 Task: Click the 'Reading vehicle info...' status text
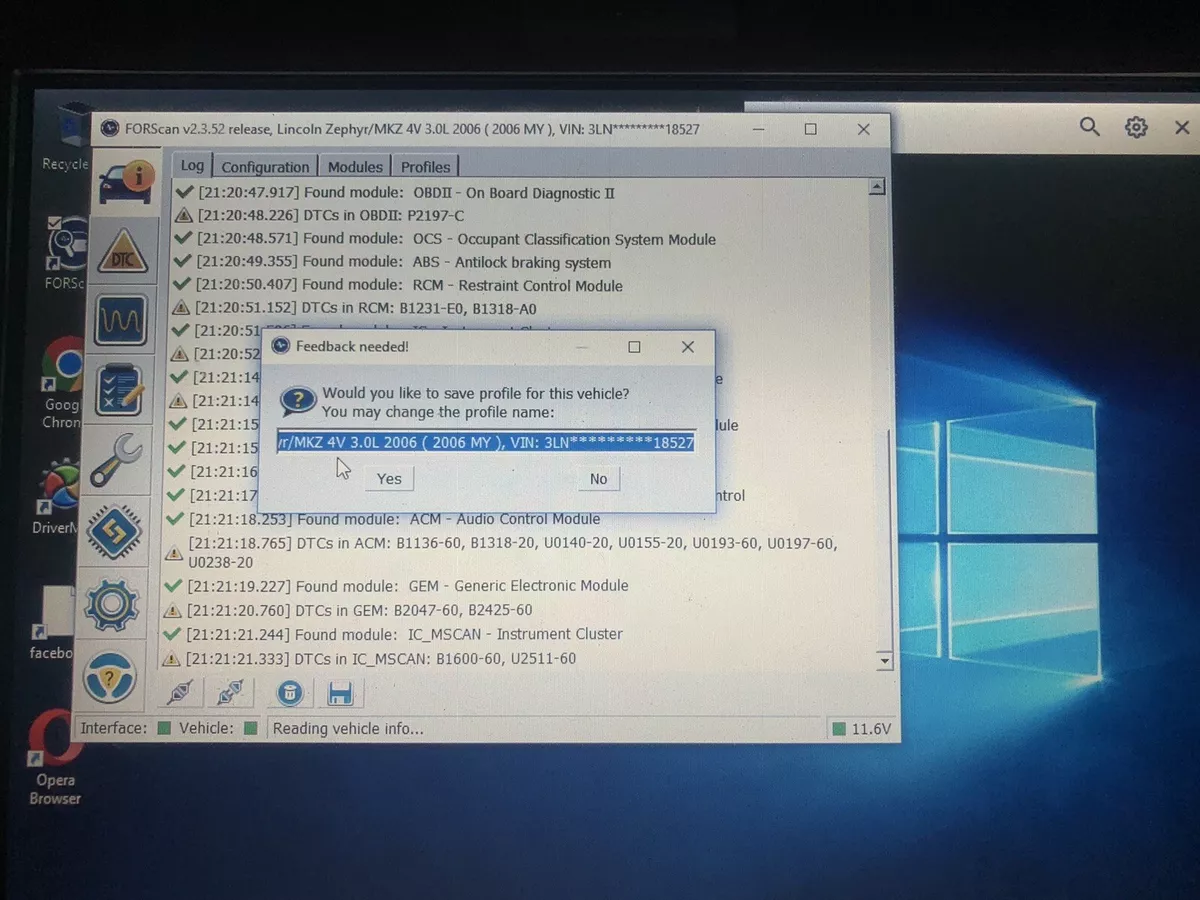pos(348,729)
